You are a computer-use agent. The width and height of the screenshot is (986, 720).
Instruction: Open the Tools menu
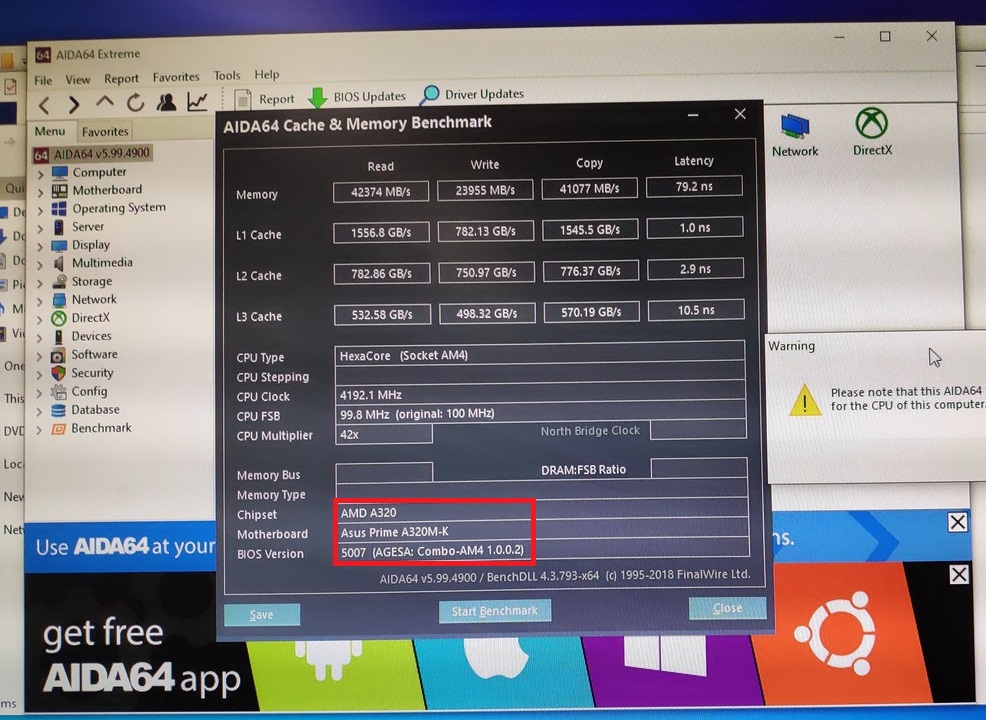226,74
